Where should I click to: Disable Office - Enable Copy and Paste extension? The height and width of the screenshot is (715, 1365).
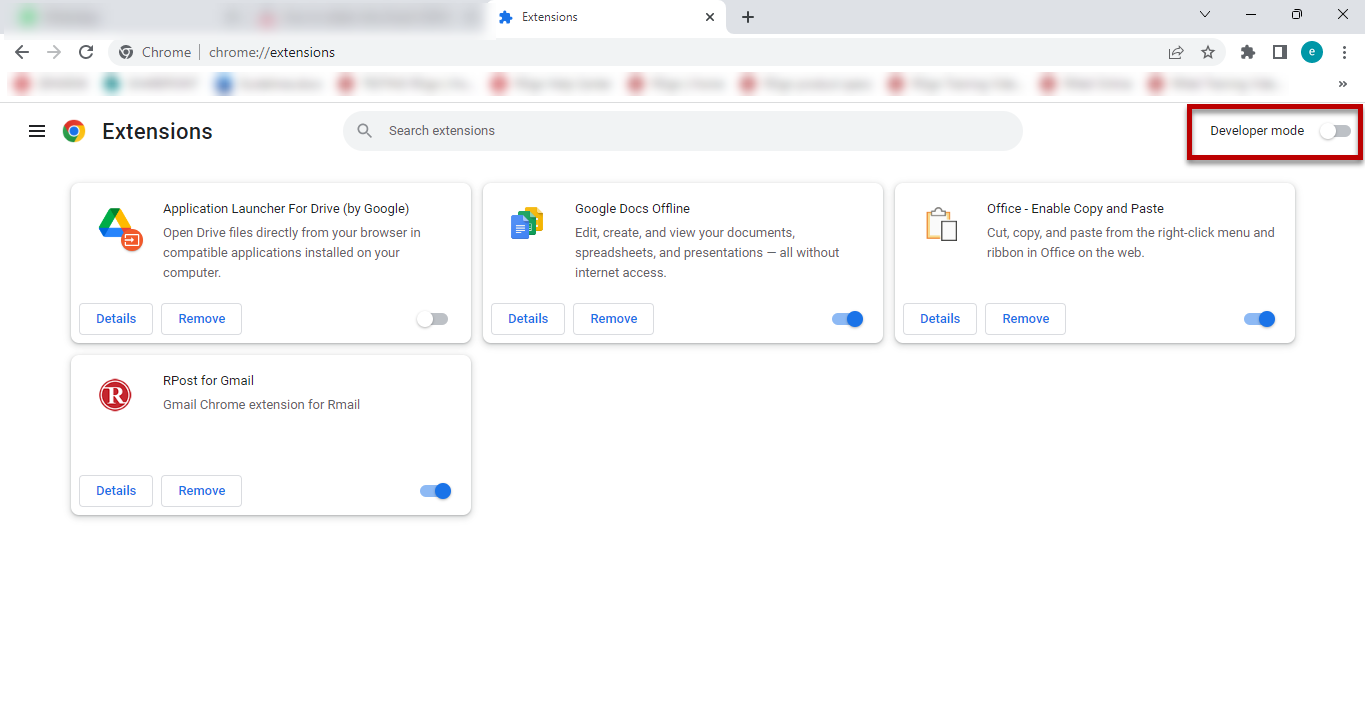pyautogui.click(x=1259, y=319)
